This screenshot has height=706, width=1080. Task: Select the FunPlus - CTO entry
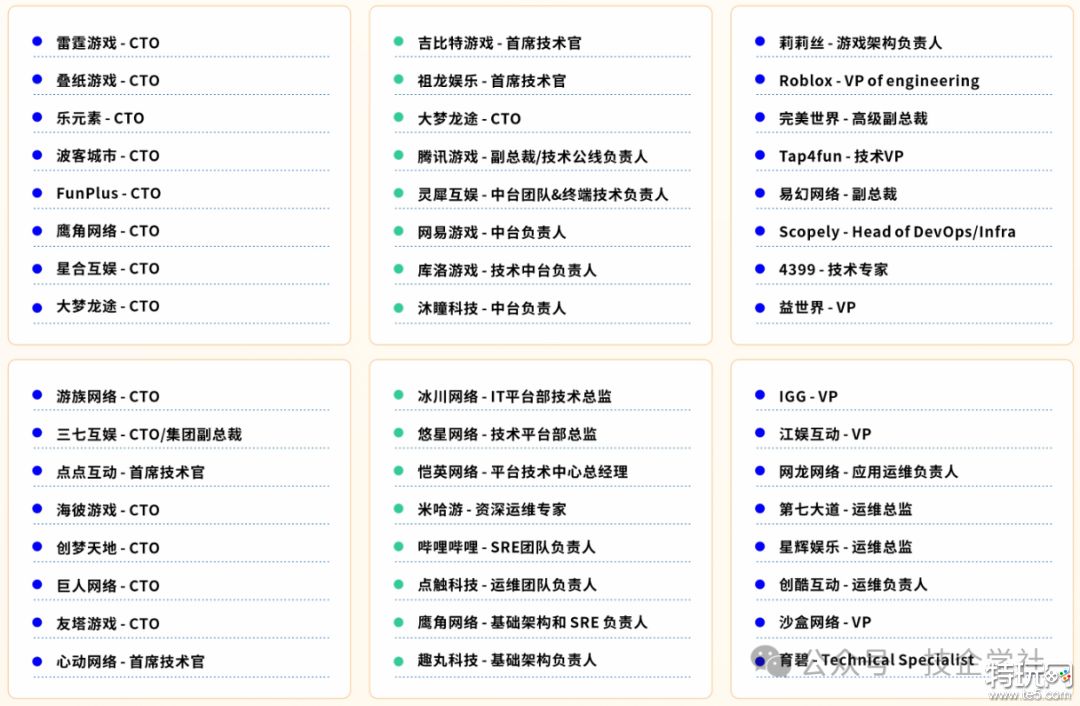coord(108,193)
